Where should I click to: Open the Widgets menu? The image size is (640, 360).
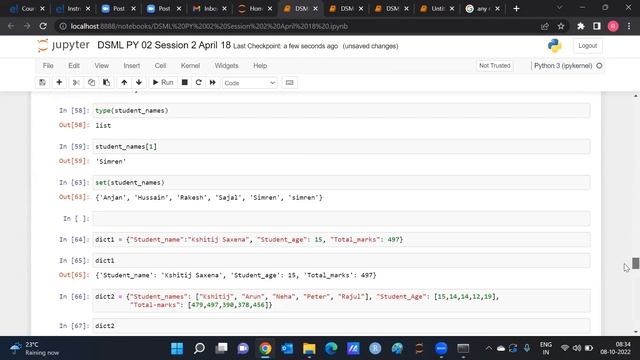226,65
